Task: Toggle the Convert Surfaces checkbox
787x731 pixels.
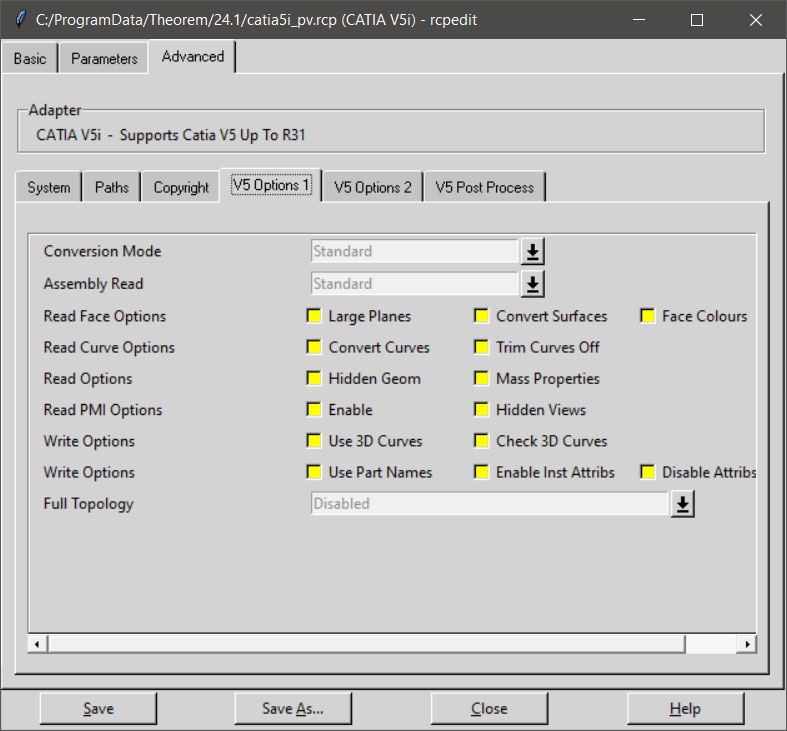Action: pyautogui.click(x=481, y=316)
